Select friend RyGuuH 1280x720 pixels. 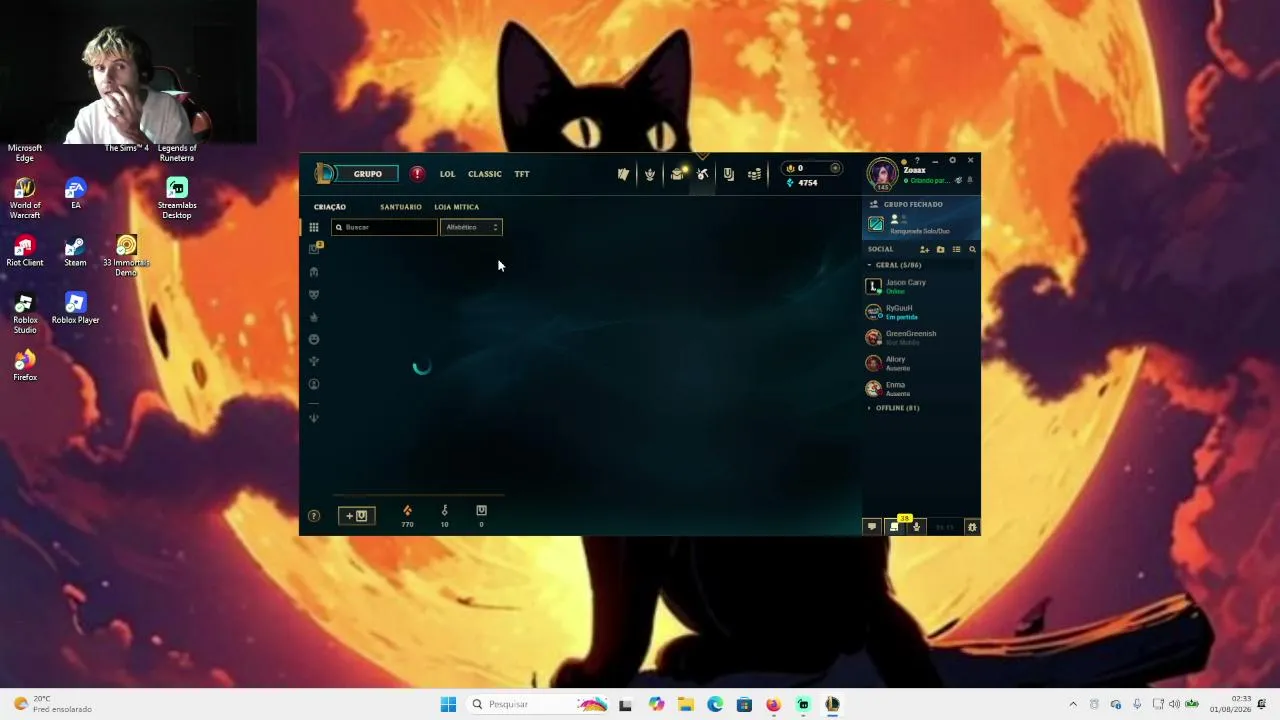pyautogui.click(x=921, y=312)
